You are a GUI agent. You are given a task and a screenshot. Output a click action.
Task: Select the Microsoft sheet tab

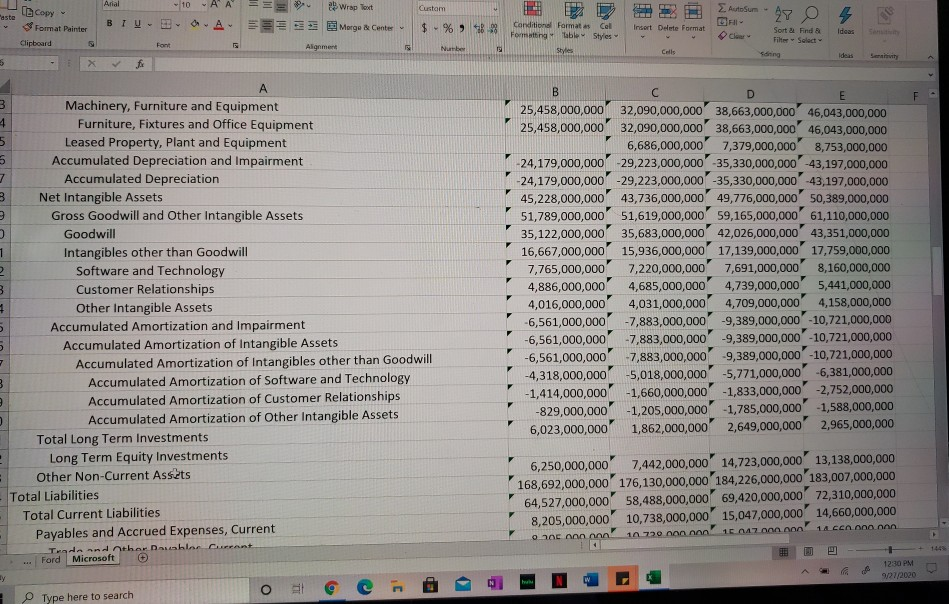tap(93, 559)
